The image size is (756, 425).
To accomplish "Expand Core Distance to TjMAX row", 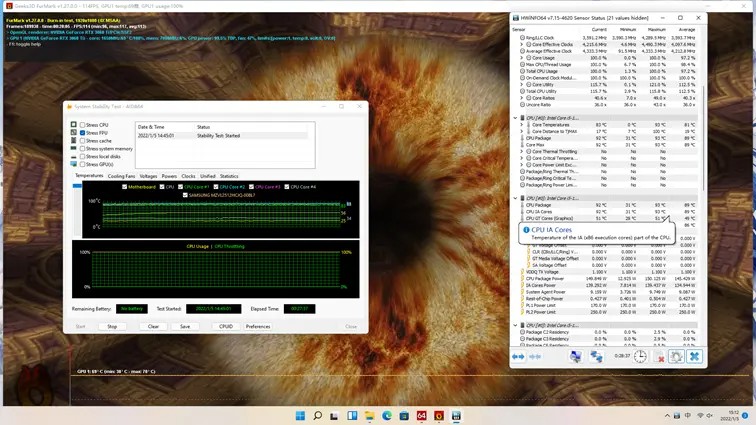I will 521,131.
